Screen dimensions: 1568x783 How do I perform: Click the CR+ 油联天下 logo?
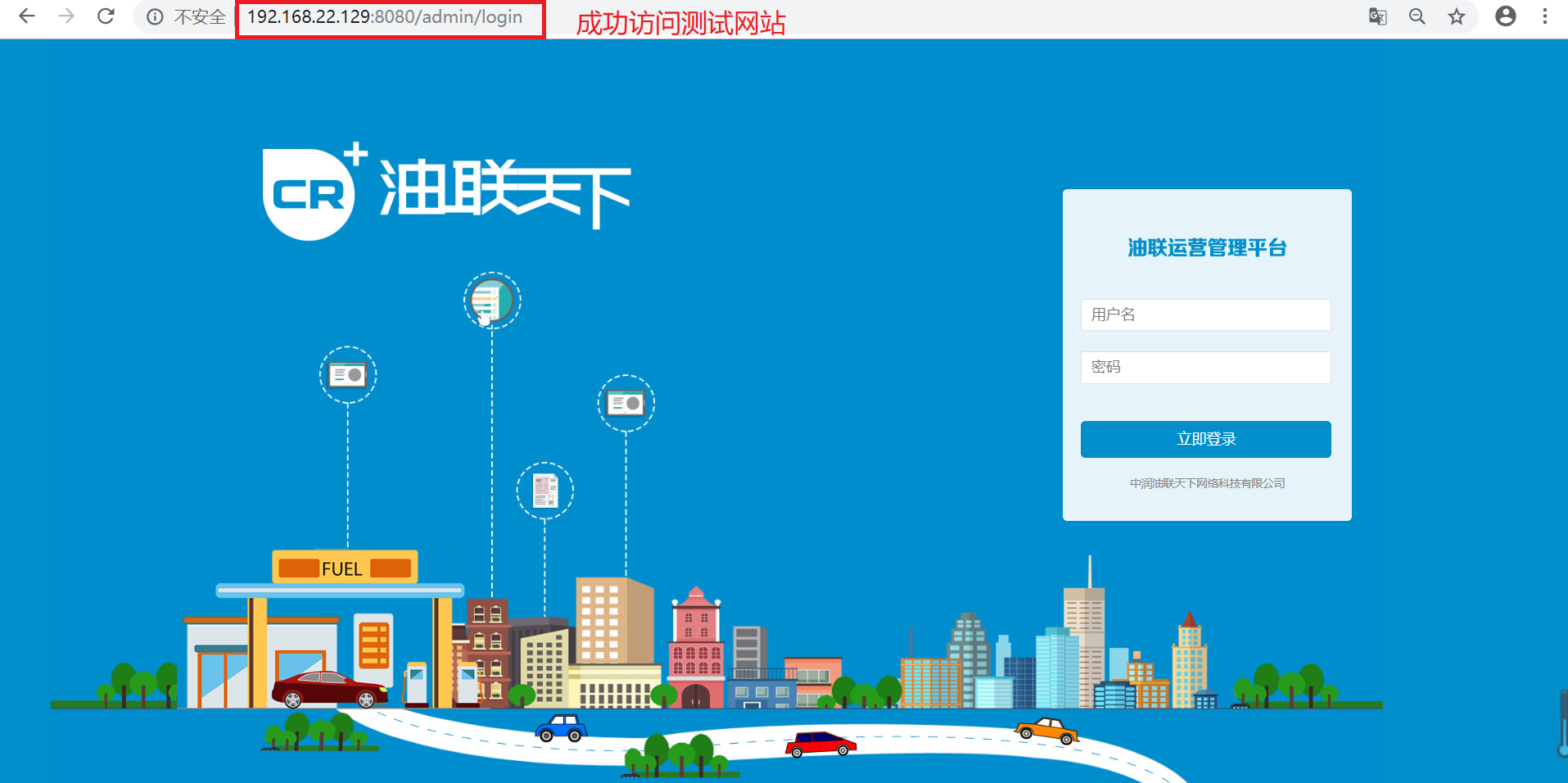point(446,192)
